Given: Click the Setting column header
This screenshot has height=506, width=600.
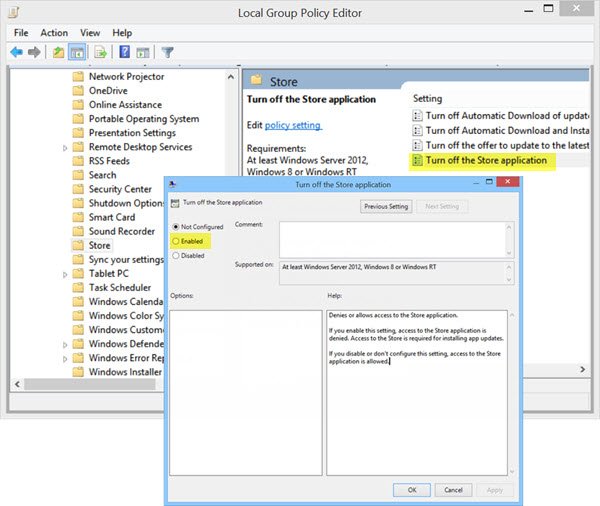Looking at the screenshot, I should click(427, 99).
